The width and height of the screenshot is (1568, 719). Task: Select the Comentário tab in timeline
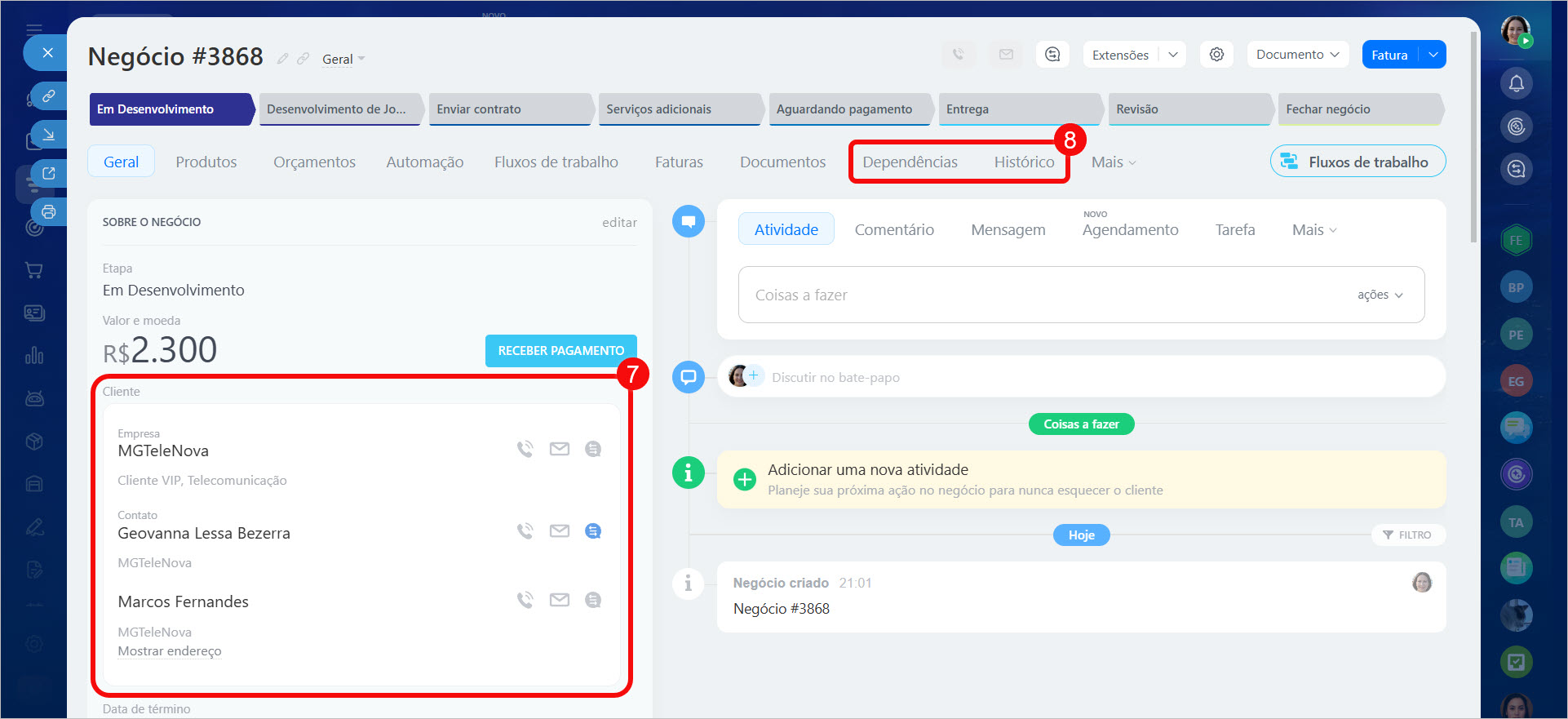coord(894,230)
